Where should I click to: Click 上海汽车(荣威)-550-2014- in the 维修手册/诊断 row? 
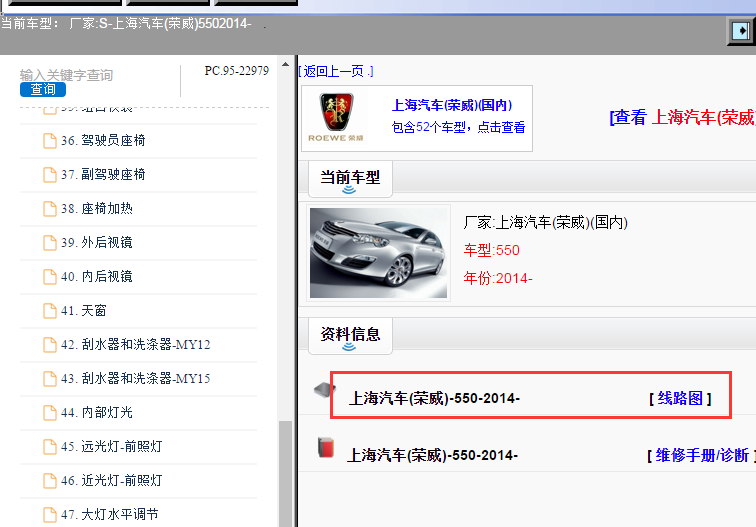(432, 455)
